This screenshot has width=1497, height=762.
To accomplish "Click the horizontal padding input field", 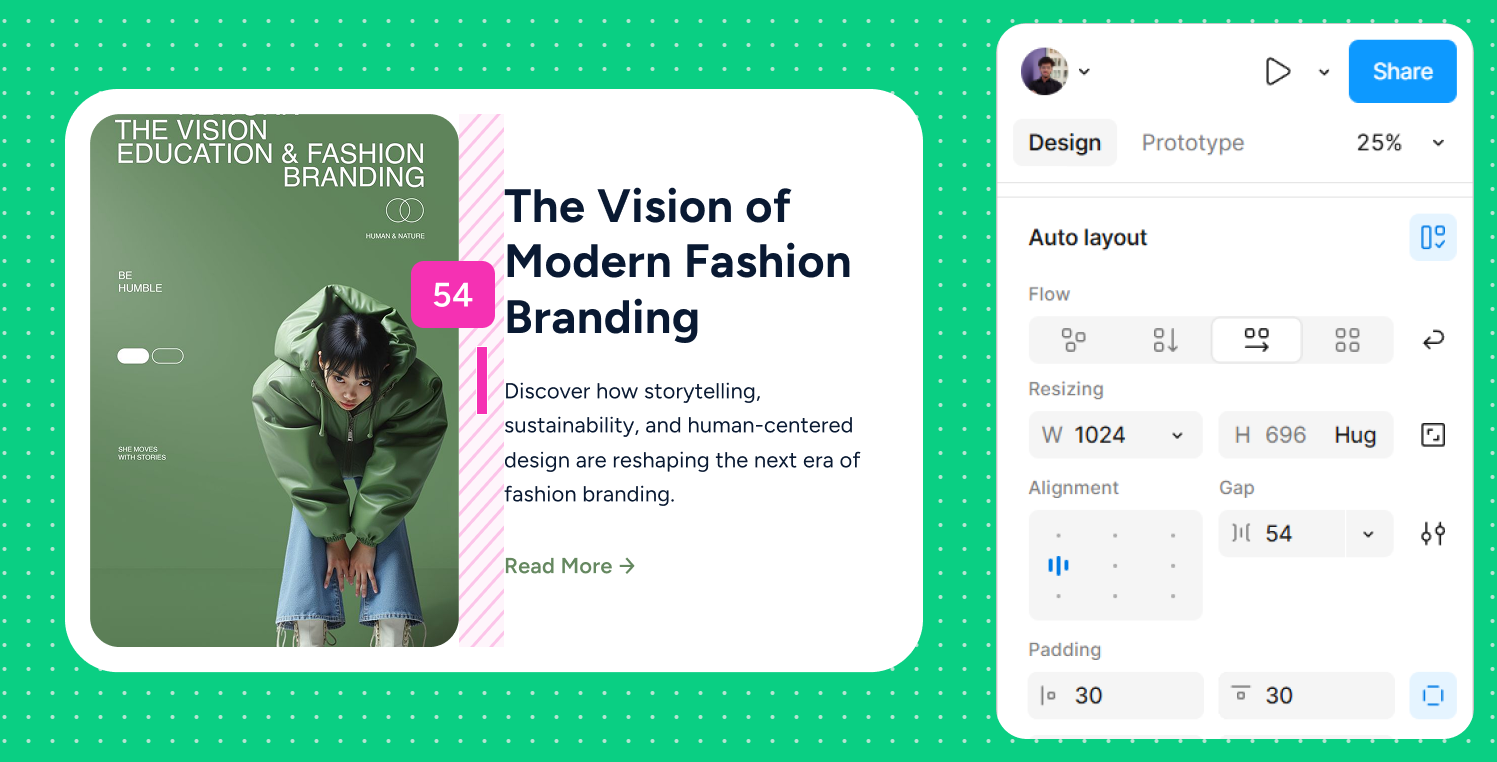I will [1115, 696].
